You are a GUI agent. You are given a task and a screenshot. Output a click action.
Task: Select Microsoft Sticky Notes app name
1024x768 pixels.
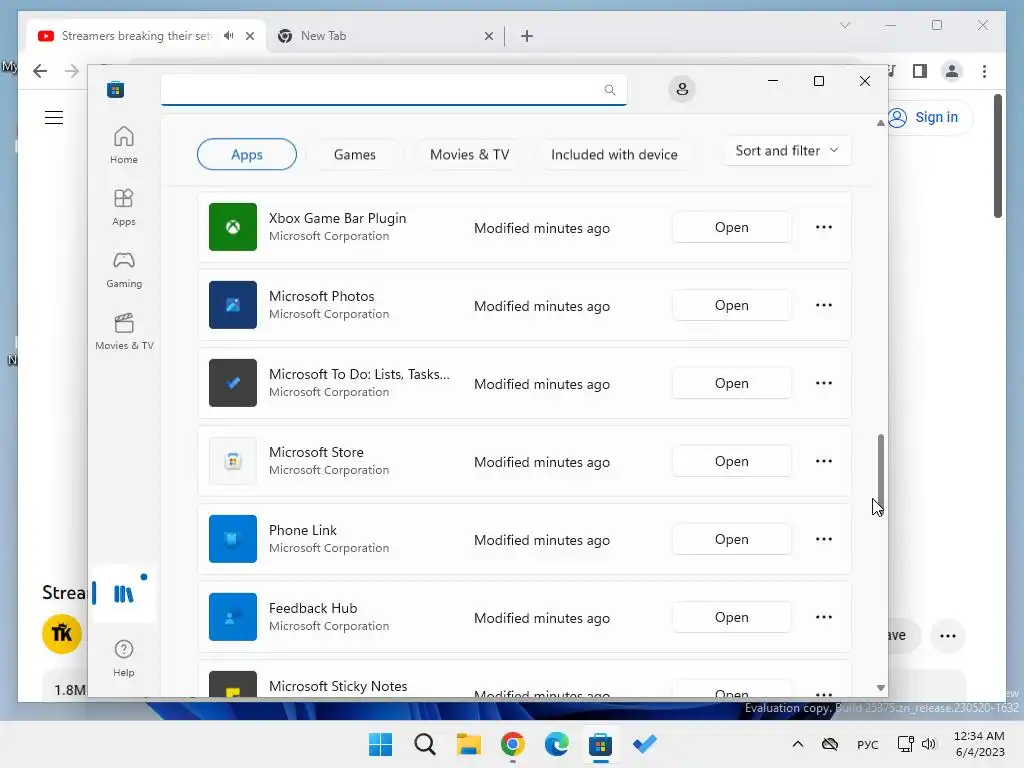click(x=338, y=686)
